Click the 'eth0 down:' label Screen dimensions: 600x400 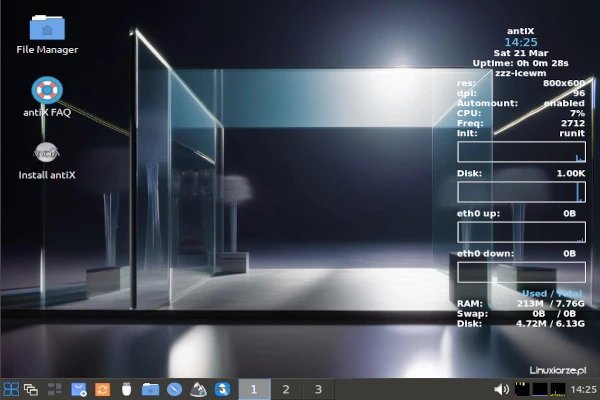point(485,253)
